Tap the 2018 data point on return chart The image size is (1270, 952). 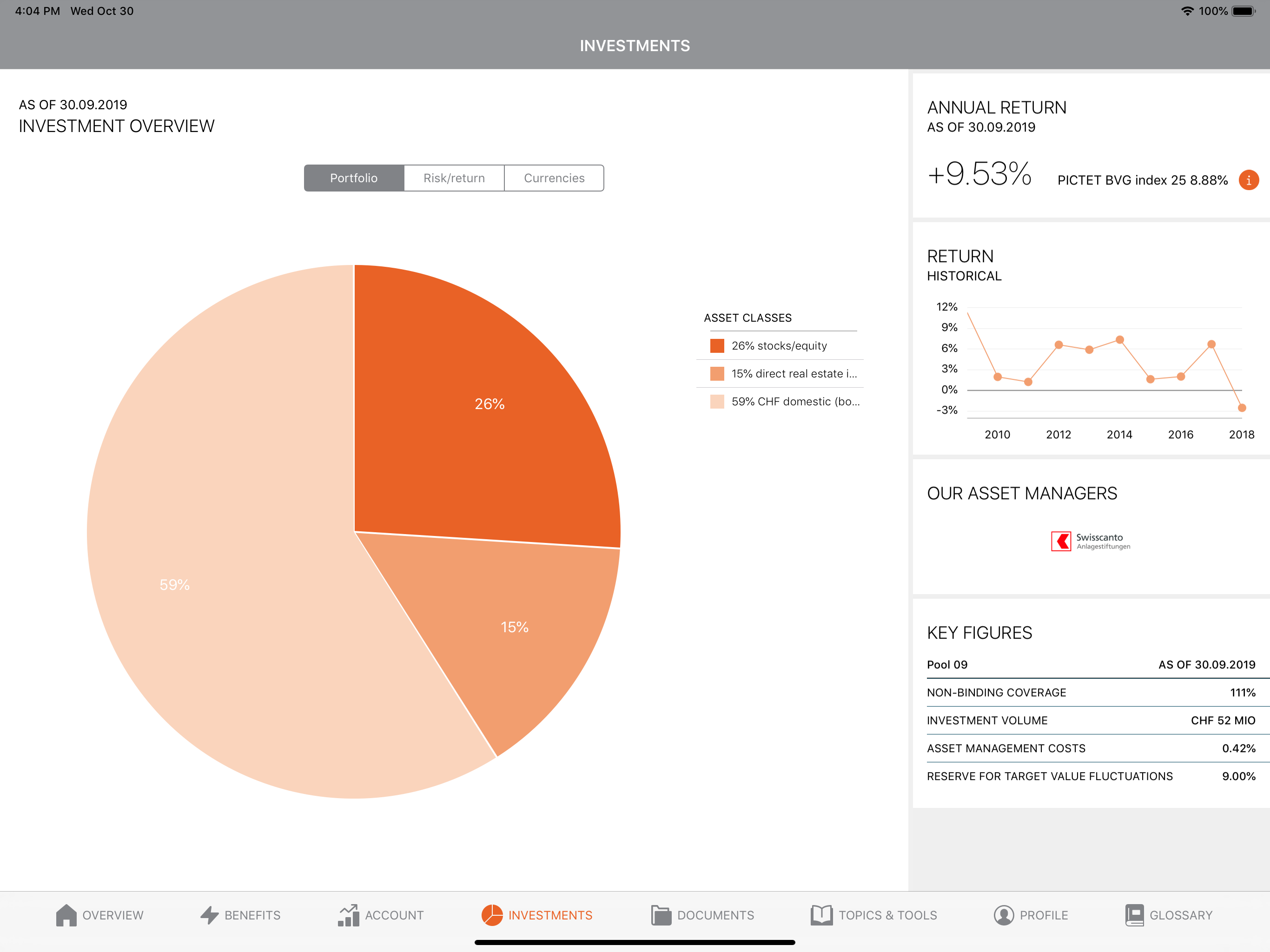[x=1242, y=408]
